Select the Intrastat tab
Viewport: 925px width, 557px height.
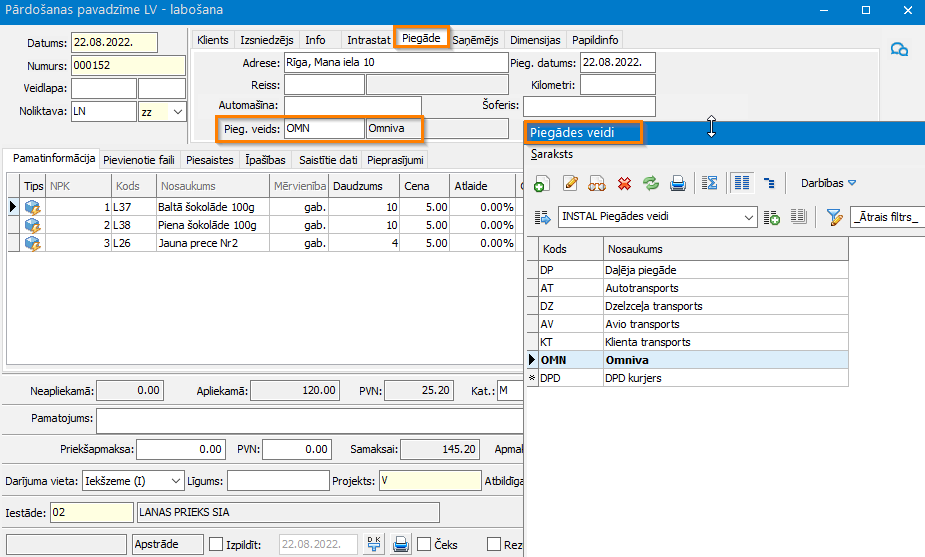[x=369, y=40]
